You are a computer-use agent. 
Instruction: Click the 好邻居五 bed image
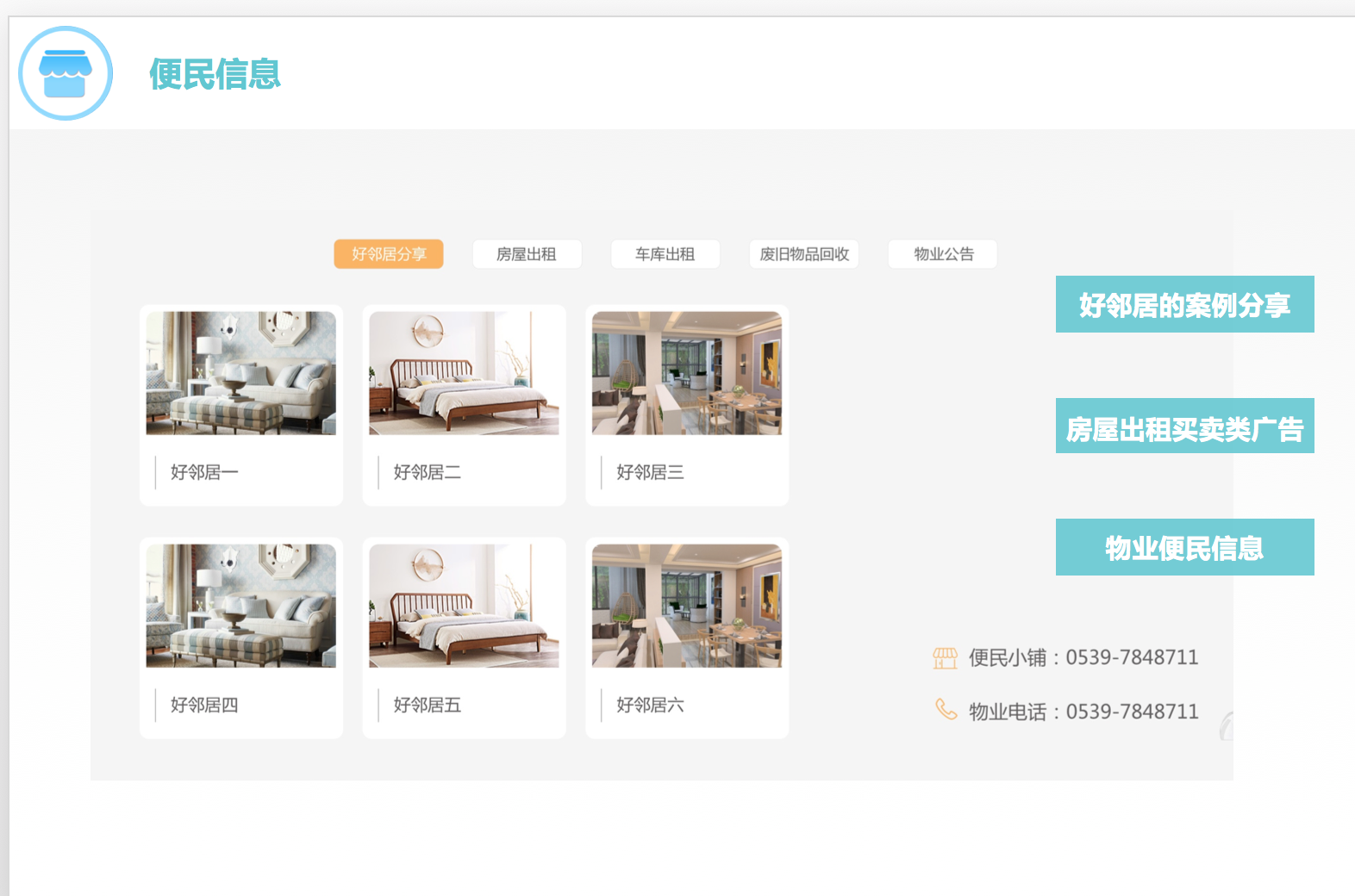click(464, 606)
